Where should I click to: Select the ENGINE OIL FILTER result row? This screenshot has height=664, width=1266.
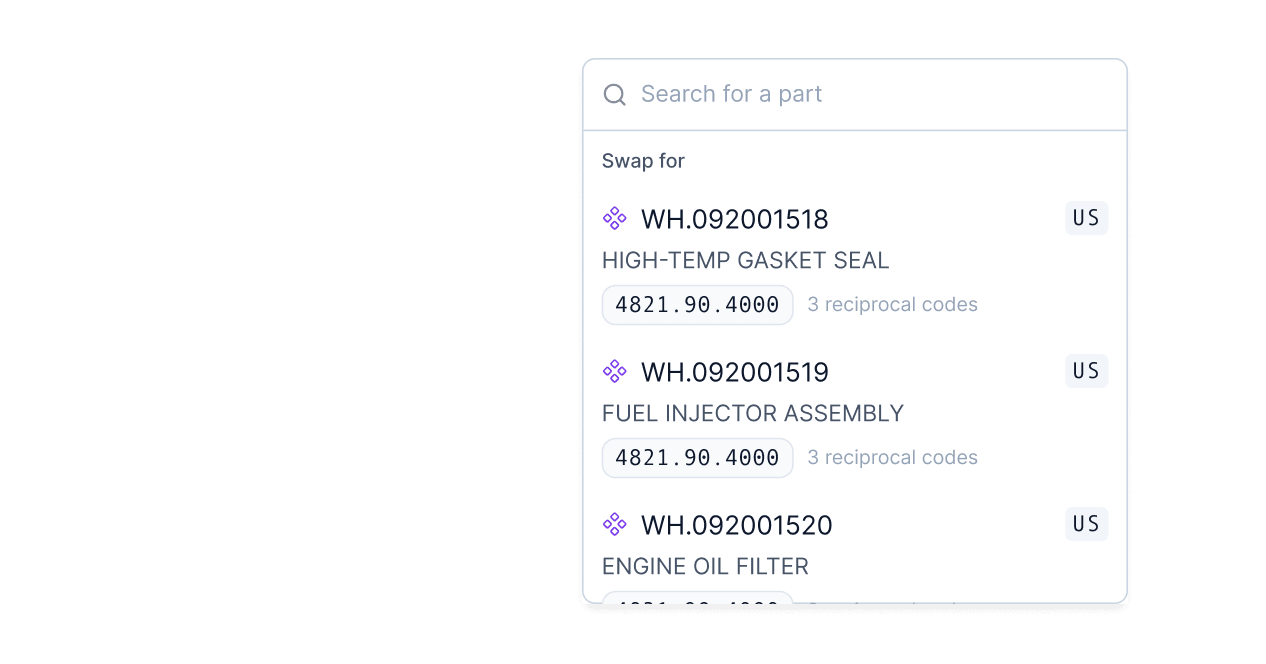point(705,566)
